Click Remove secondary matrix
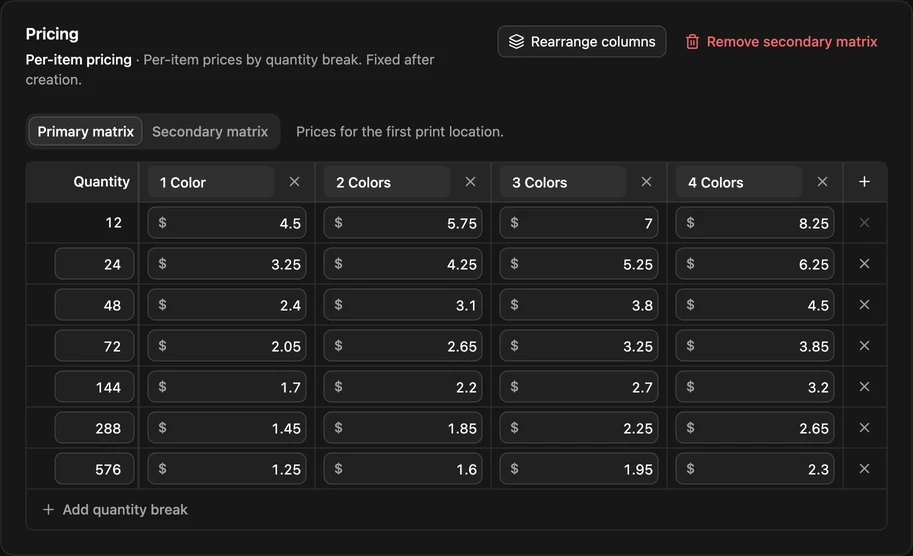Screen dimensions: 913x556 coord(781,41)
